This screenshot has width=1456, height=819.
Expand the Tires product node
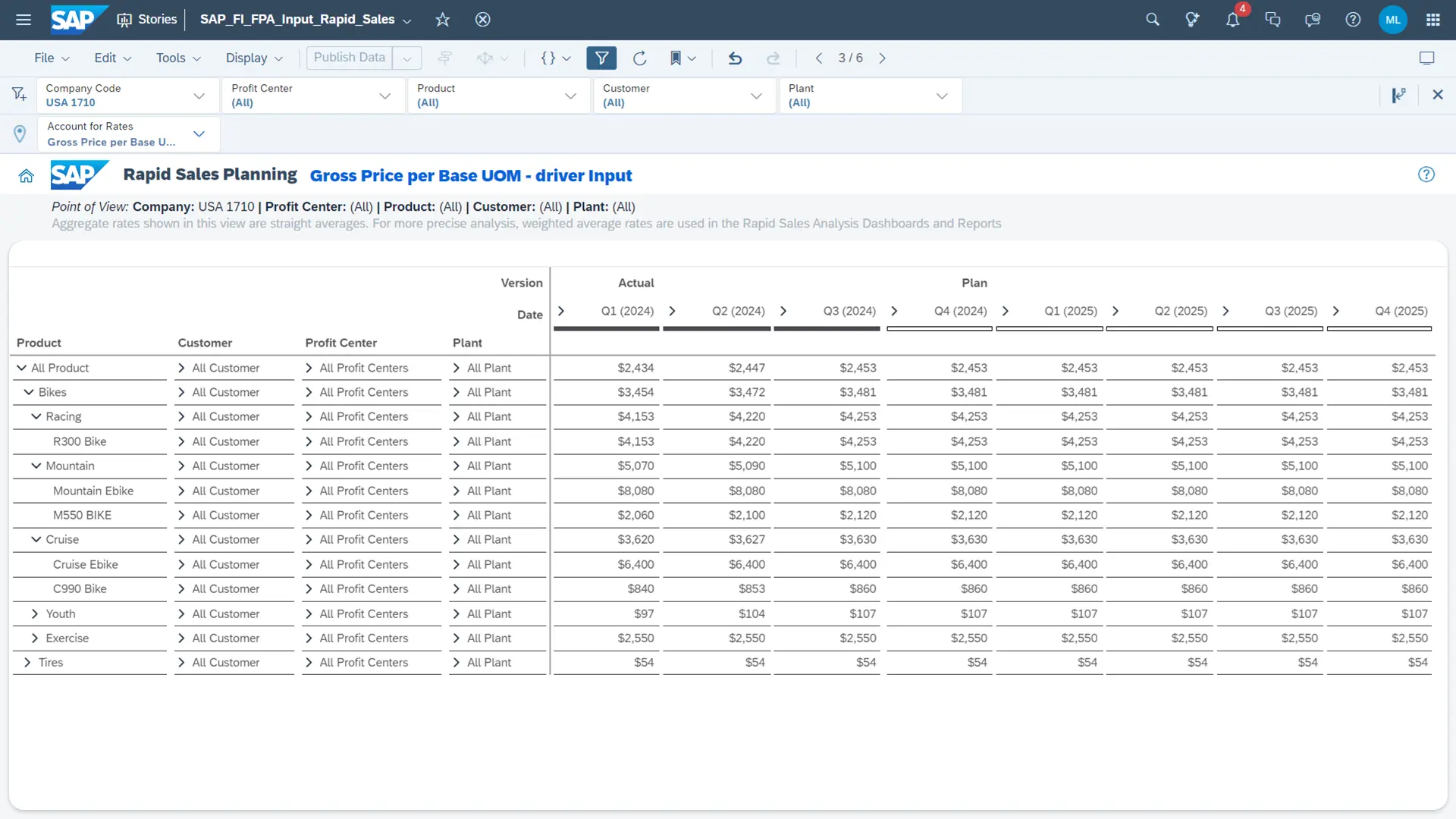(27, 662)
